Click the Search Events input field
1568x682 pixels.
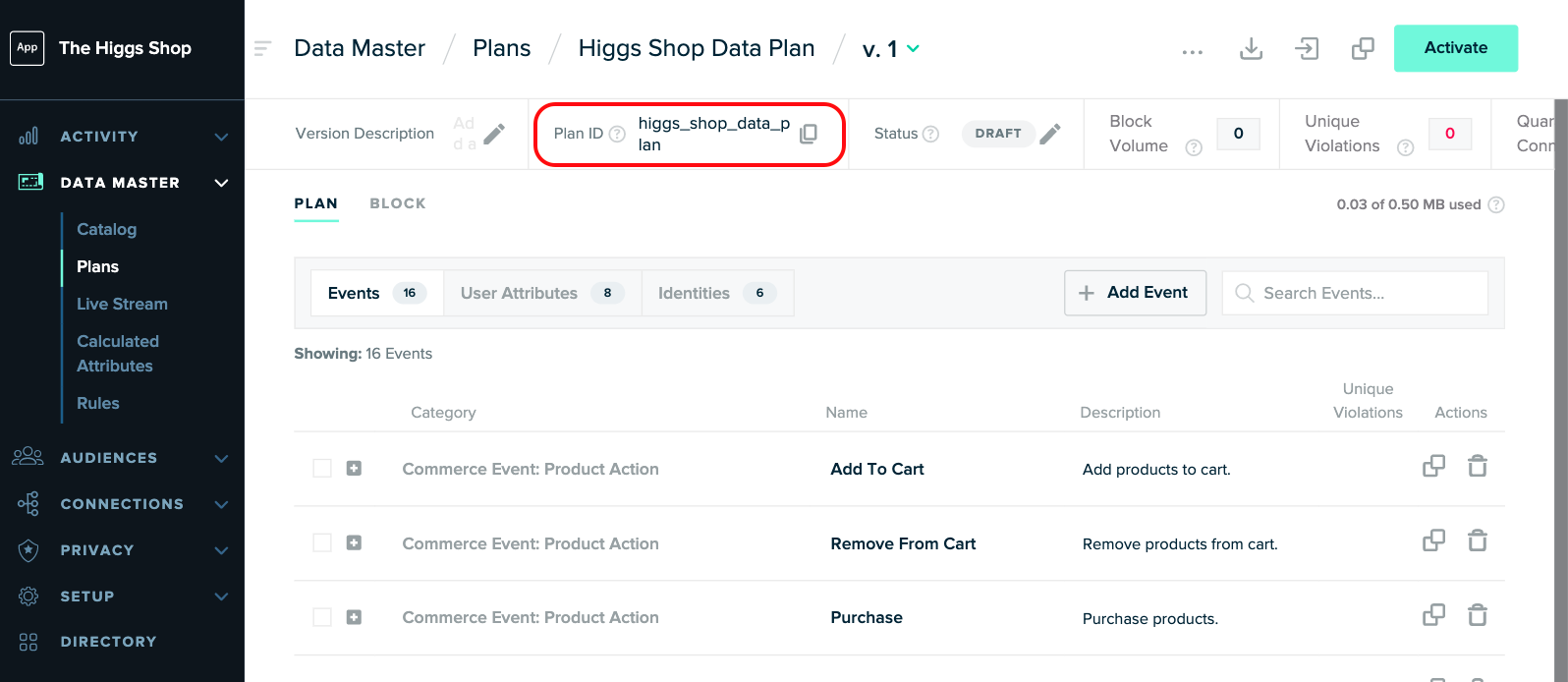click(x=1355, y=293)
